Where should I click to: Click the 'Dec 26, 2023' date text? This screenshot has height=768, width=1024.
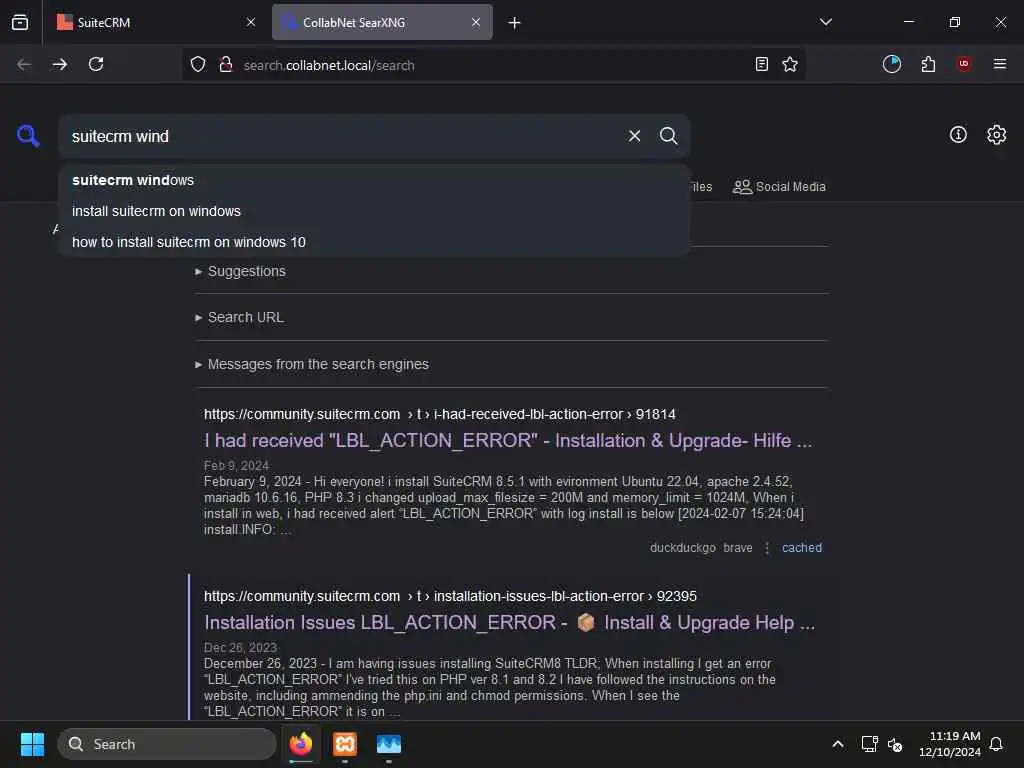[x=240, y=647]
